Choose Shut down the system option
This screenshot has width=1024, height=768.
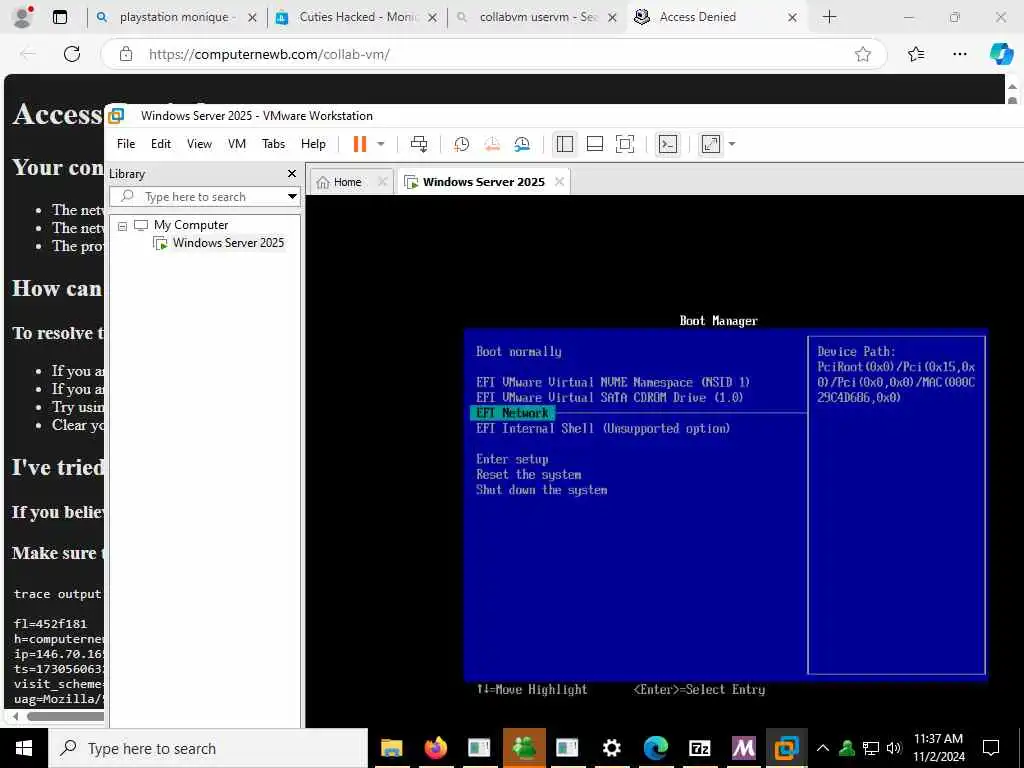[x=541, y=490]
